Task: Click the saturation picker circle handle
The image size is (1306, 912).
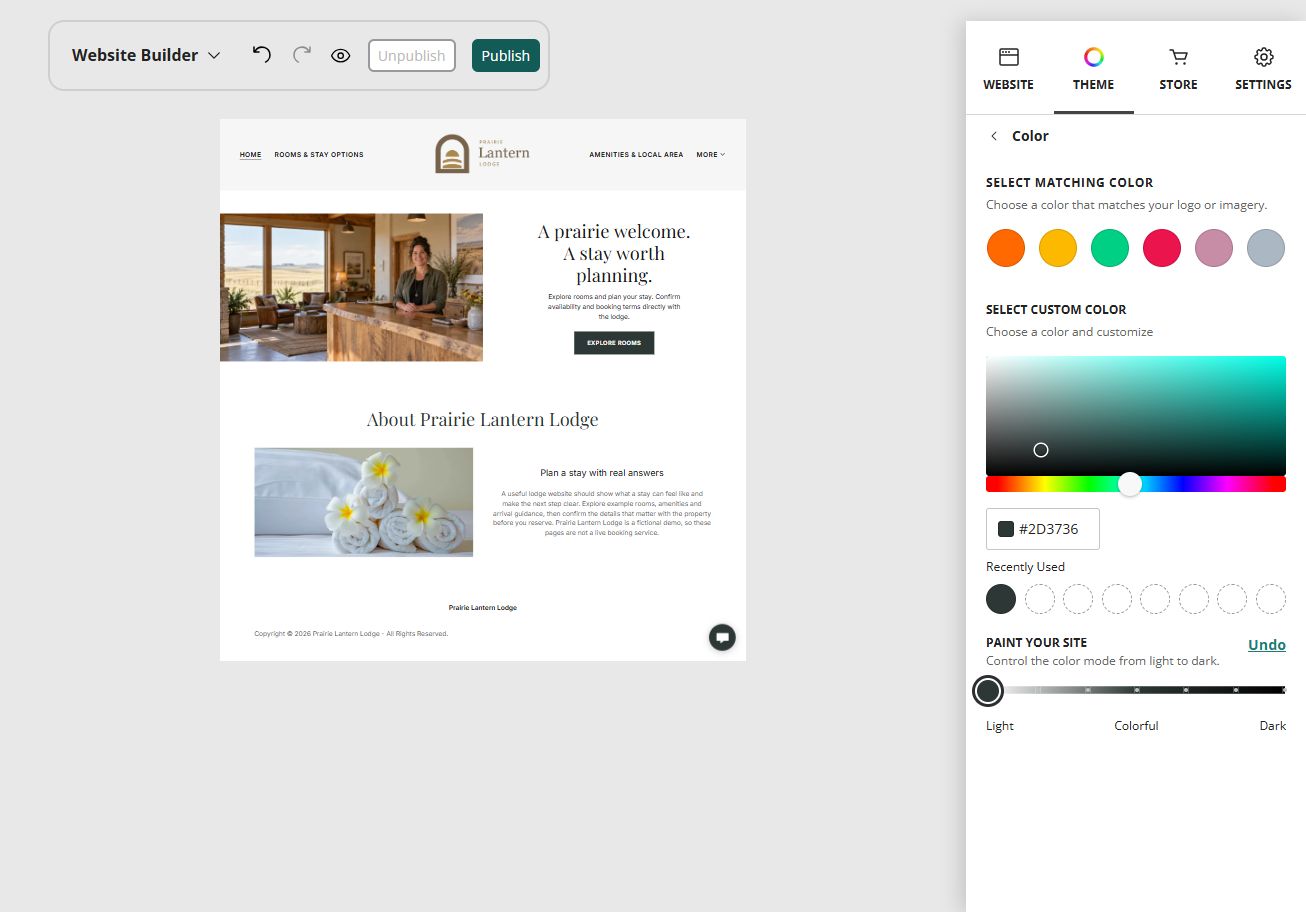Action: (1041, 450)
